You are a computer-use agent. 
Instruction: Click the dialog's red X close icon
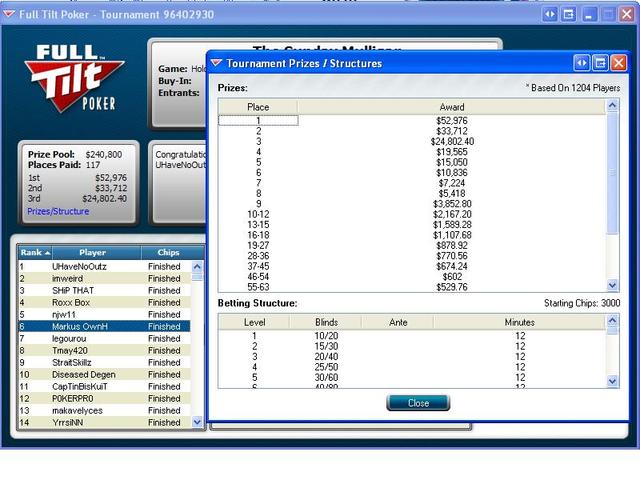tap(619, 63)
